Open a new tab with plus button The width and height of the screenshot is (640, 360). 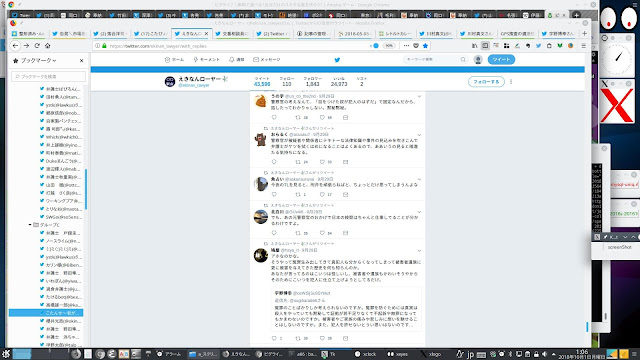(584, 33)
